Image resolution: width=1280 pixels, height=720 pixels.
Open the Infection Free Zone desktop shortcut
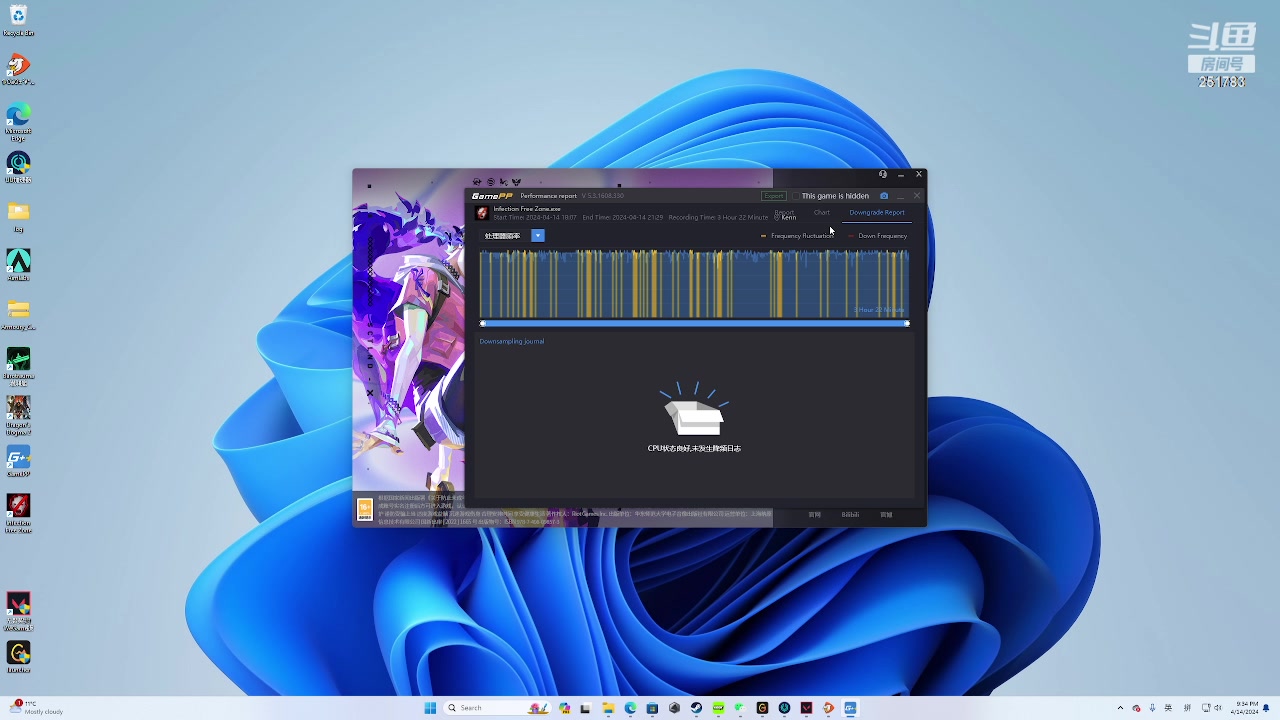pyautogui.click(x=18, y=512)
